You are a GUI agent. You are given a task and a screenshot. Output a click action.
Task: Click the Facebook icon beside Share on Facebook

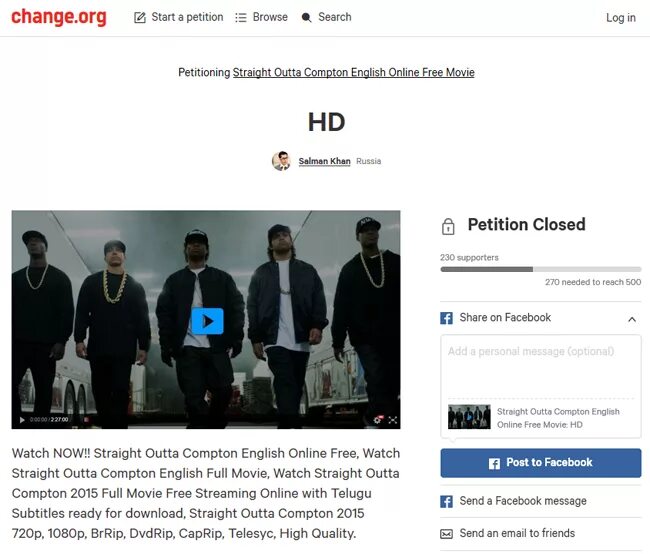(x=446, y=318)
